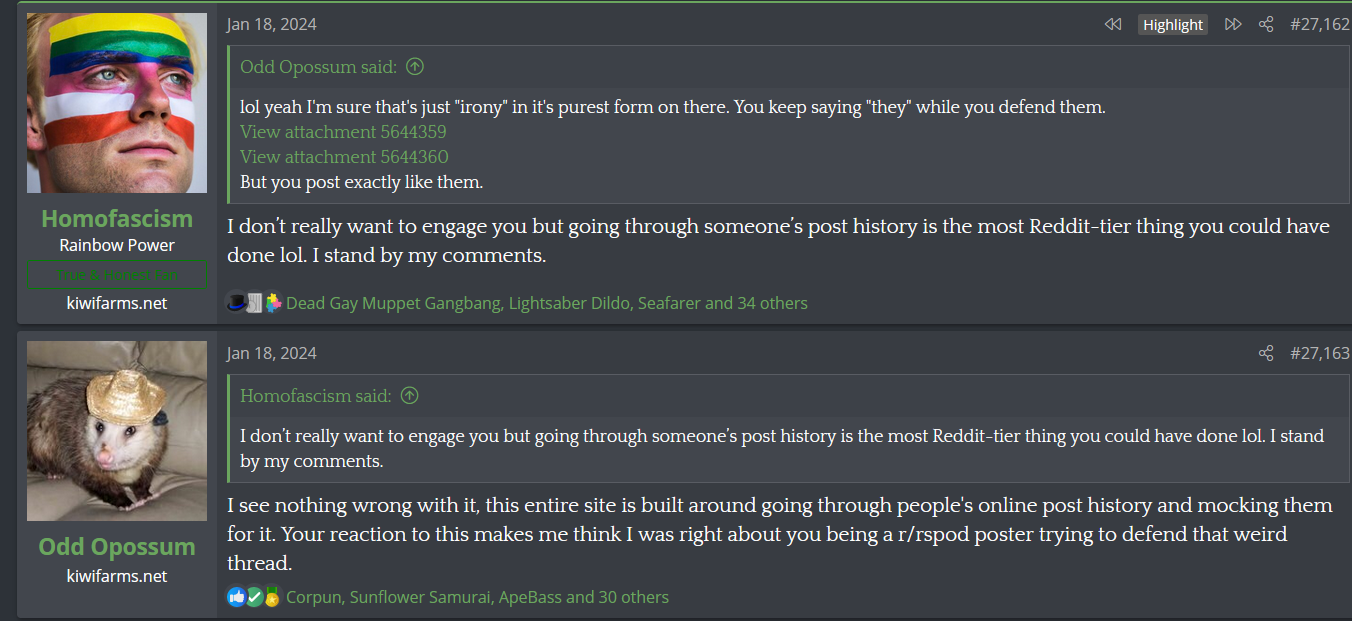The image size is (1352, 621).
Task: Open reactions list with '34 others'
Action: pyautogui.click(x=771, y=303)
